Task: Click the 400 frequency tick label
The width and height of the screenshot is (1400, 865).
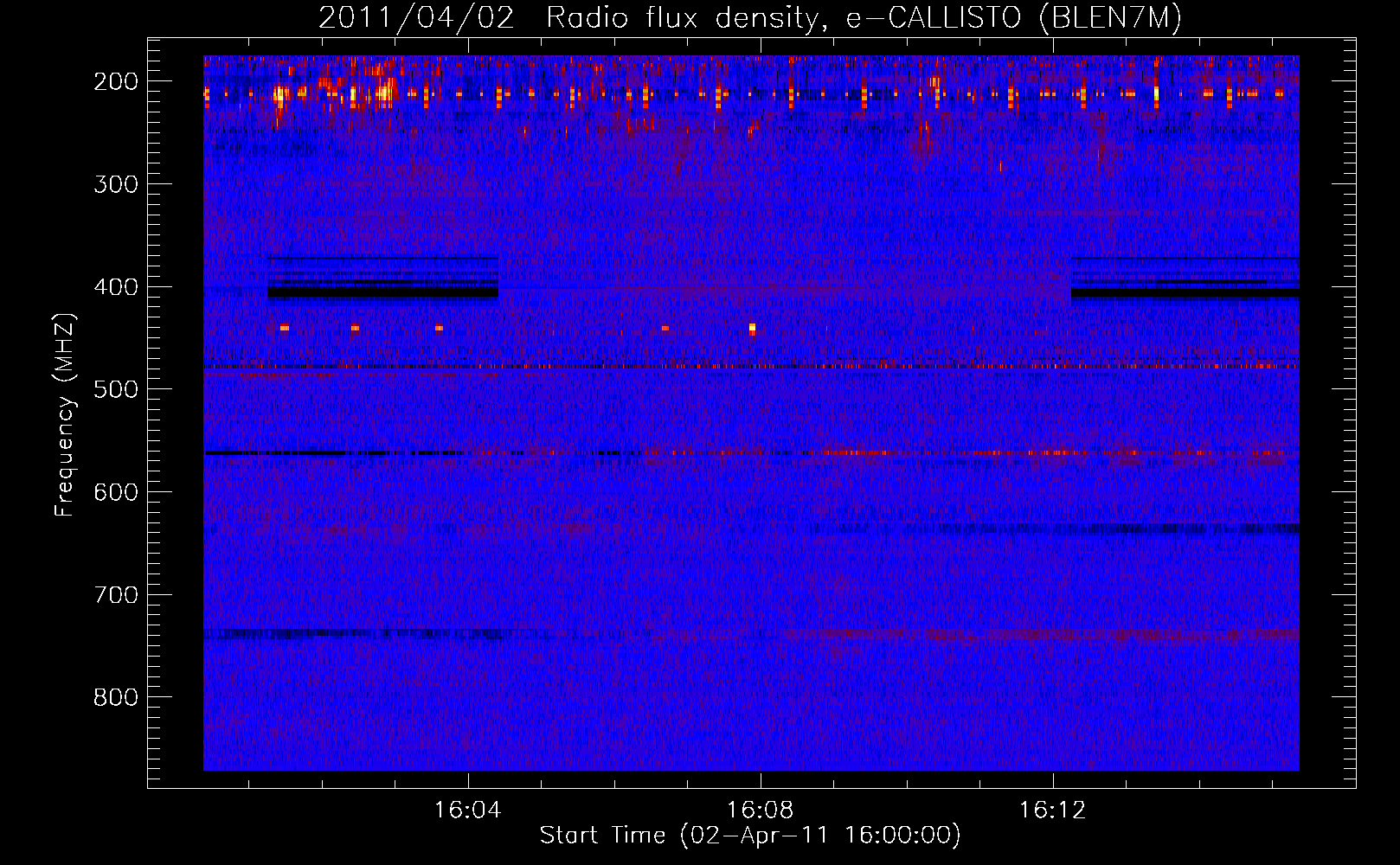Action: pos(115,287)
